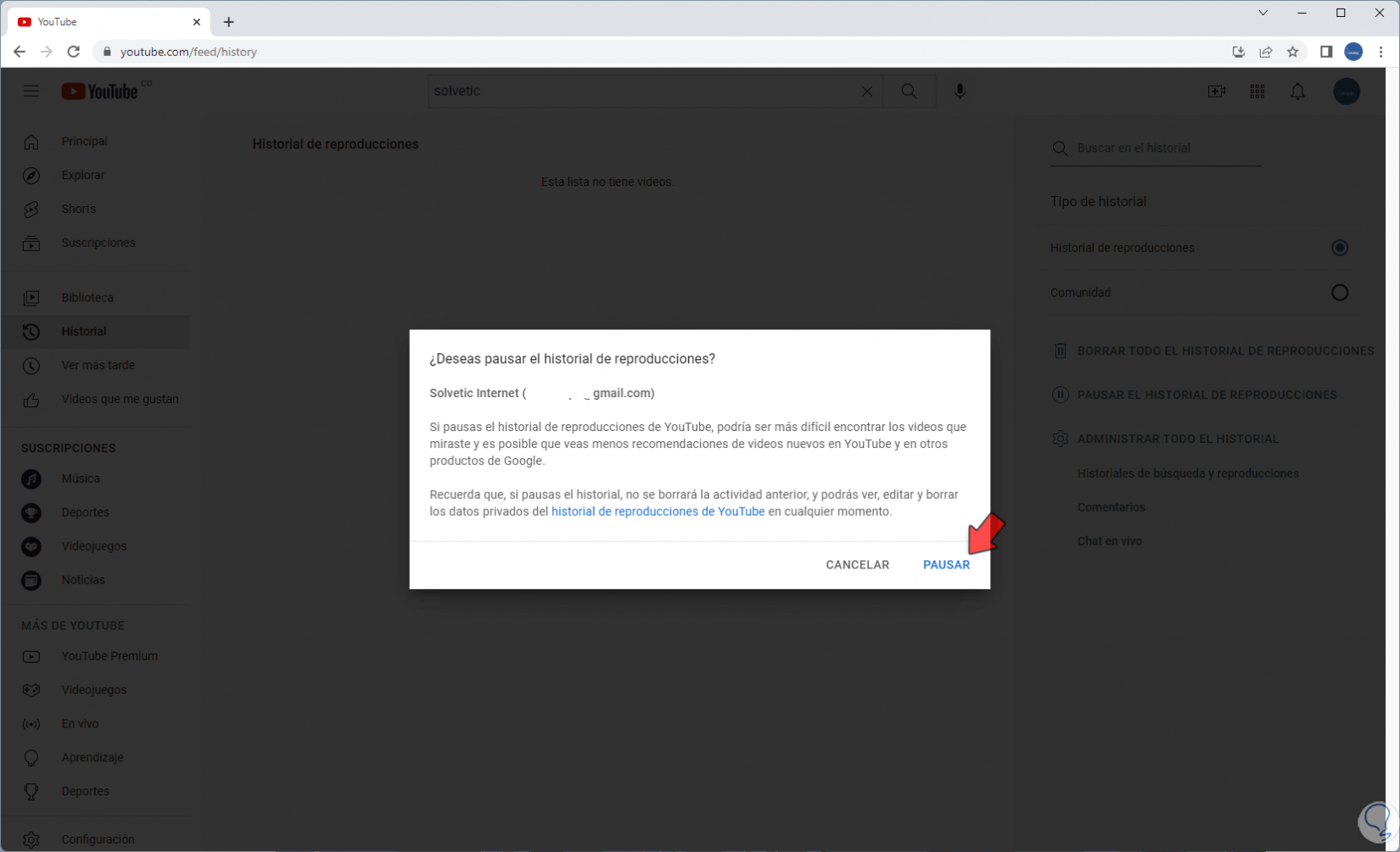1400x852 pixels.
Task: Click BORRAR TODO EL HISTORIAL DE REPRODUCCIONES
Action: pos(1212,350)
